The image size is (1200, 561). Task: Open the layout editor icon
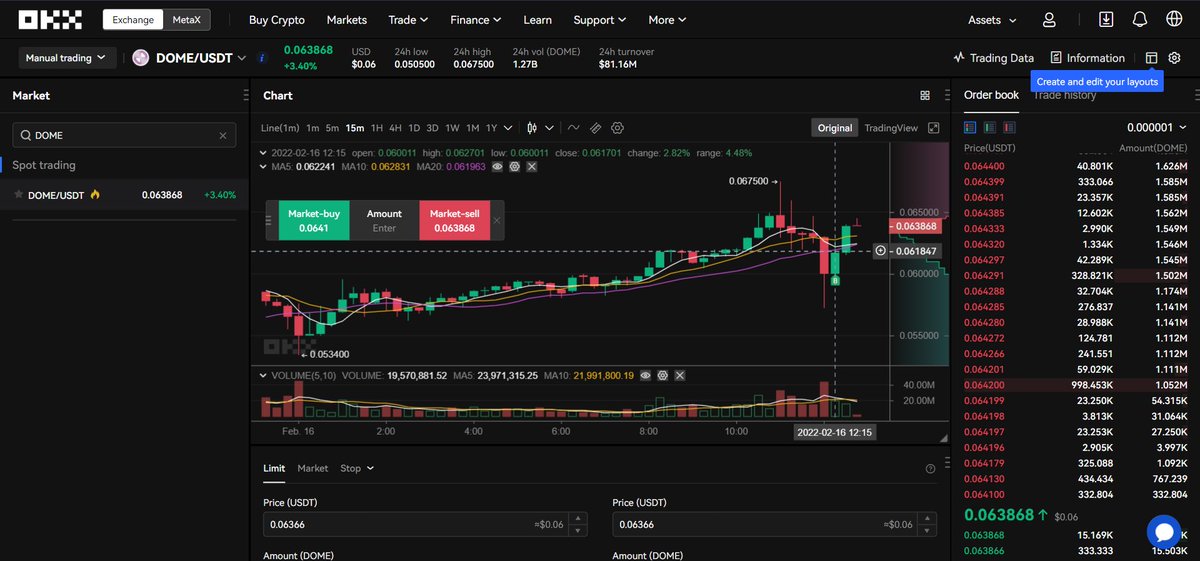tap(1151, 58)
